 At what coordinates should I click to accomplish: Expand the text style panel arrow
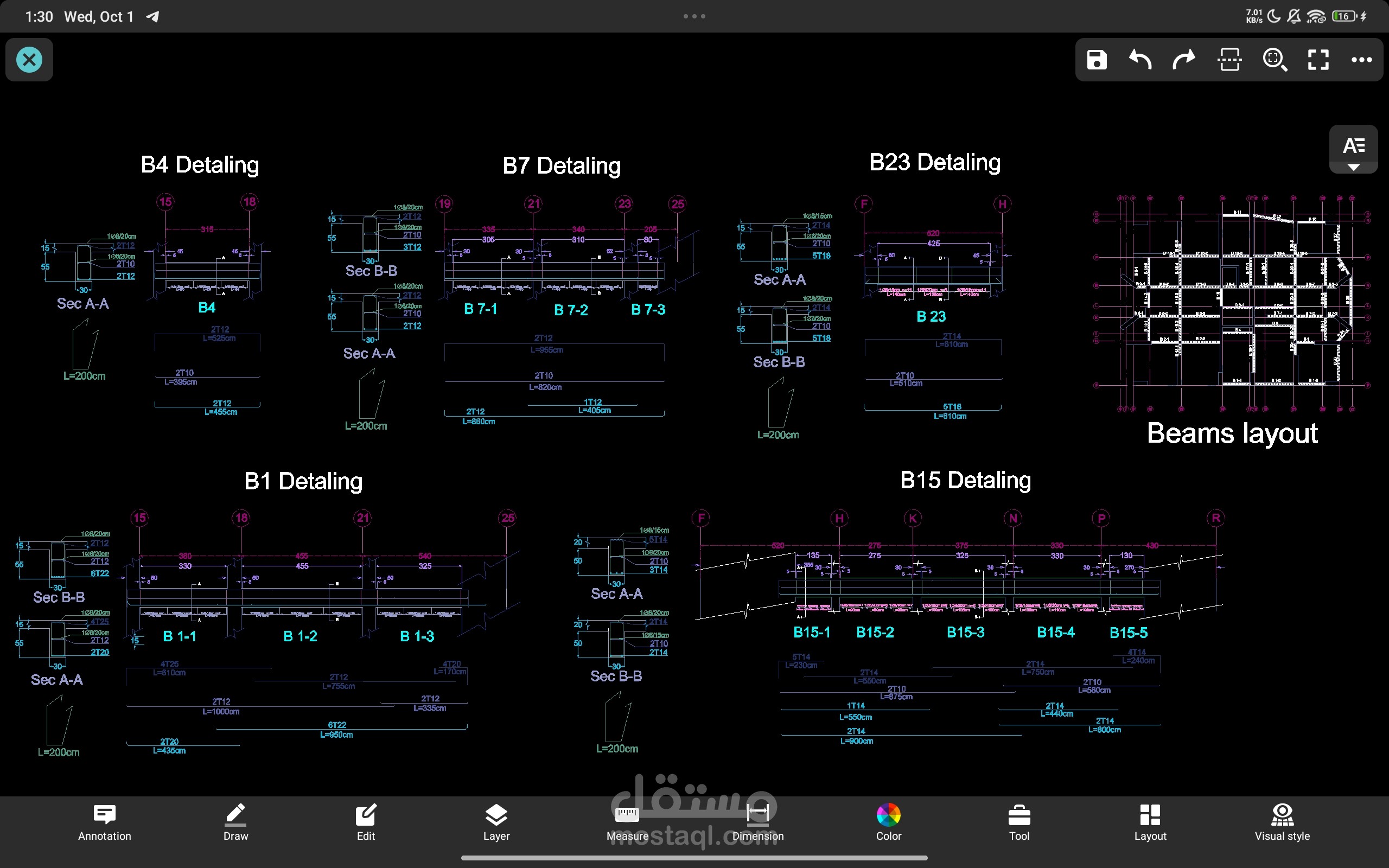tap(1353, 167)
